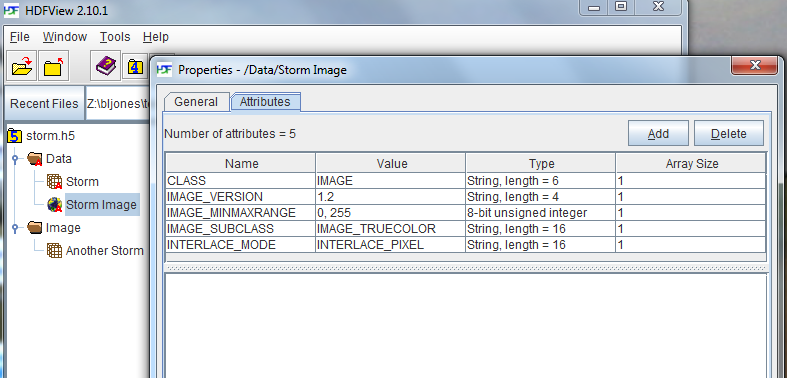
Task: Collapse the Data group node
Action: [x=15, y=159]
